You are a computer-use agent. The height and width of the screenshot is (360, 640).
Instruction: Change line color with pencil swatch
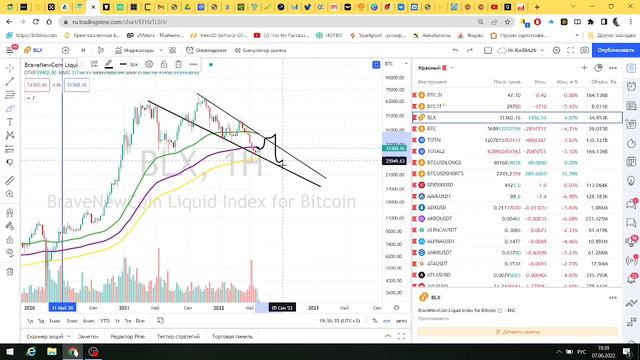coord(109,64)
